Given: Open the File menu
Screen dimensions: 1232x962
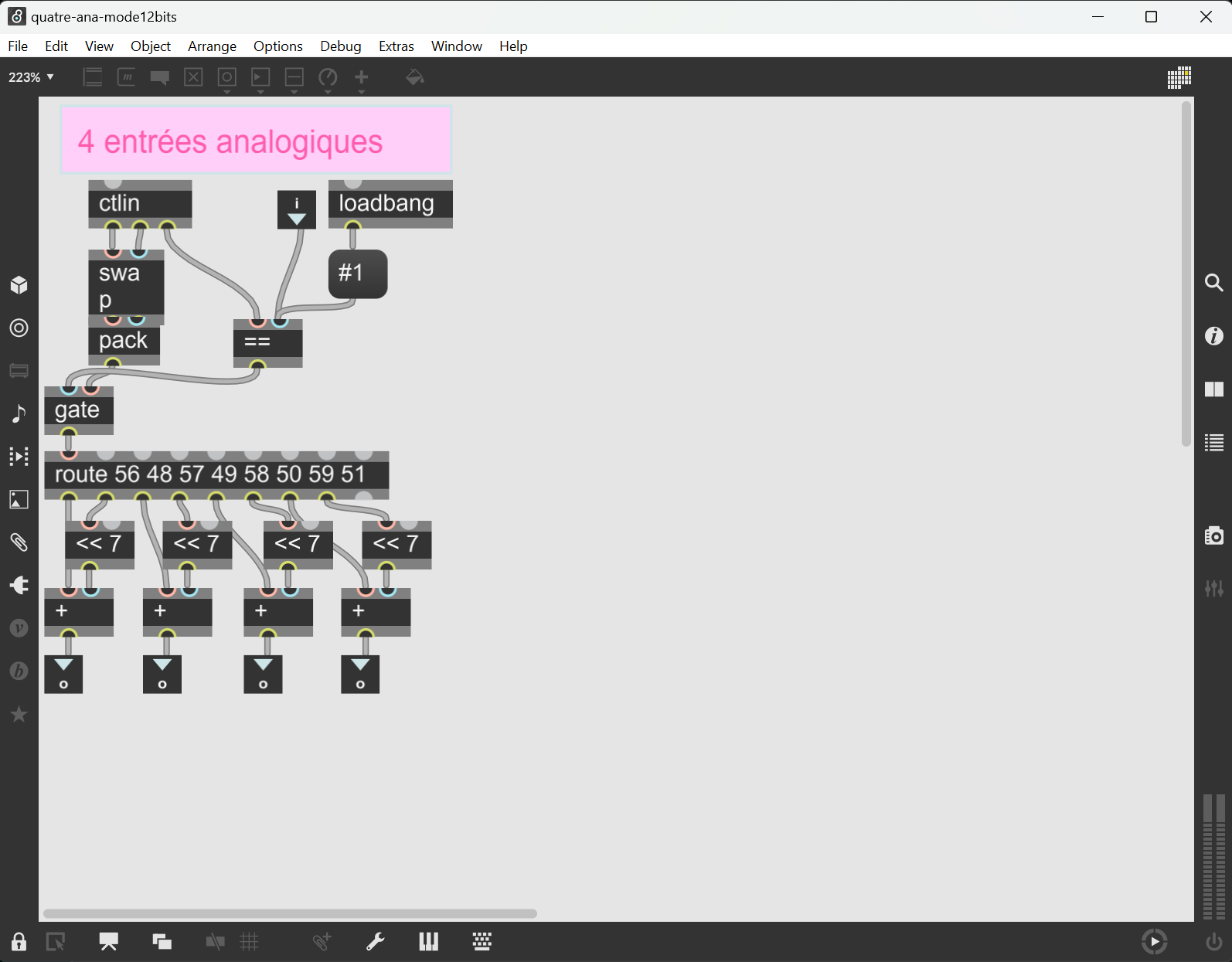Looking at the screenshot, I should (18, 46).
